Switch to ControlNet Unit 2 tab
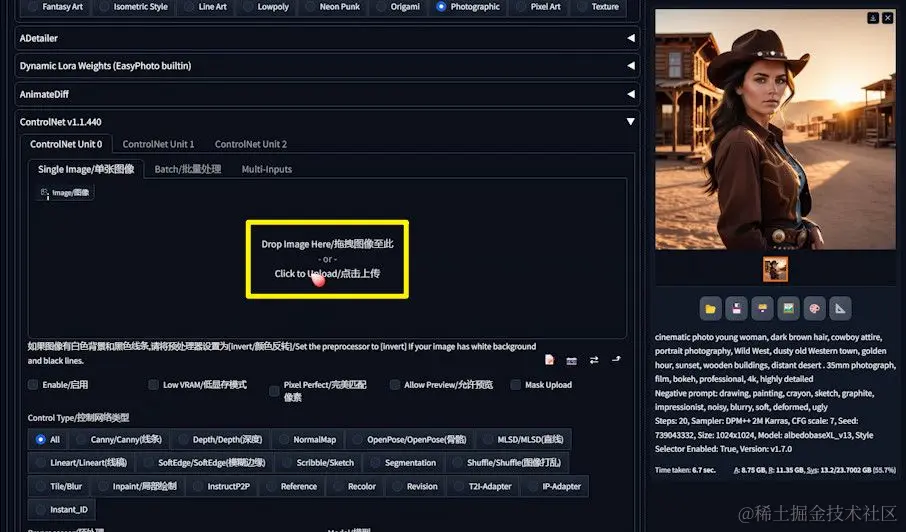The height and width of the screenshot is (532, 906). coord(251,144)
